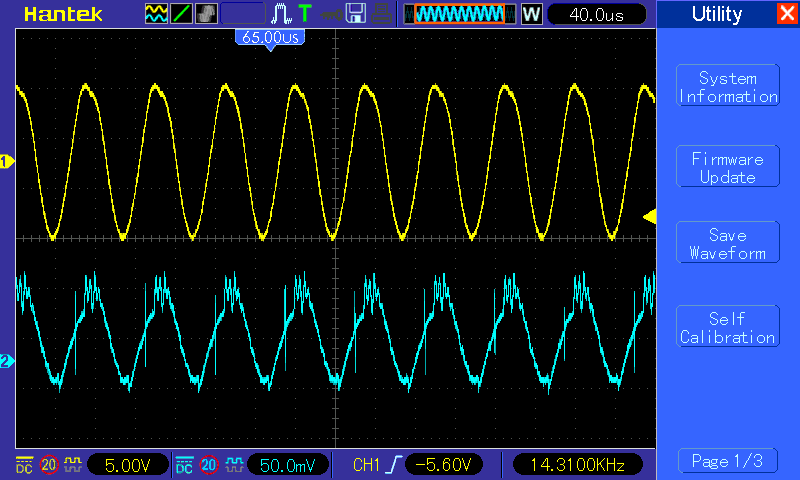Click the waveform display mode icon
The width and height of the screenshot is (800, 480).
pos(156,14)
